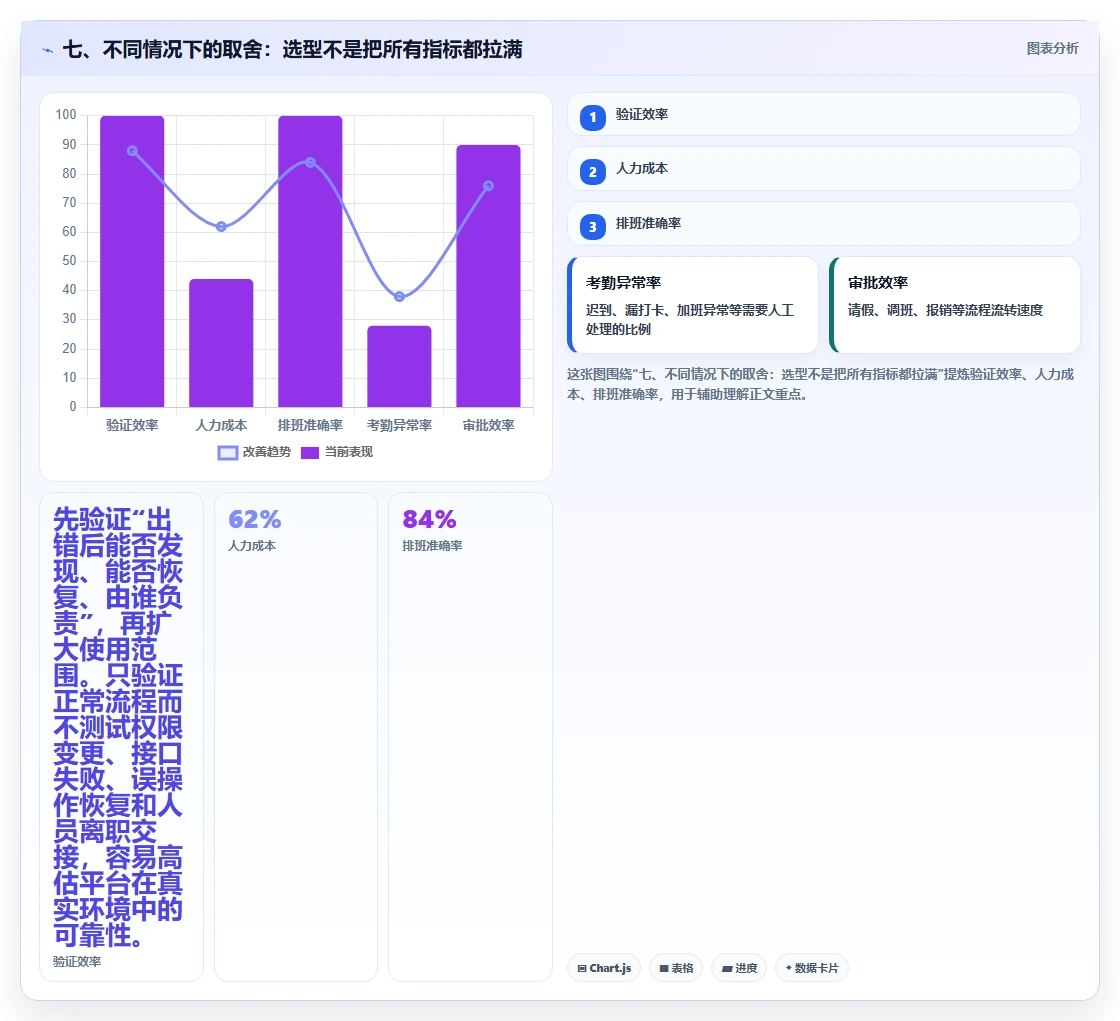Click the number 1 badge for 验证效率
1120x1021 pixels.
[x=592, y=117]
